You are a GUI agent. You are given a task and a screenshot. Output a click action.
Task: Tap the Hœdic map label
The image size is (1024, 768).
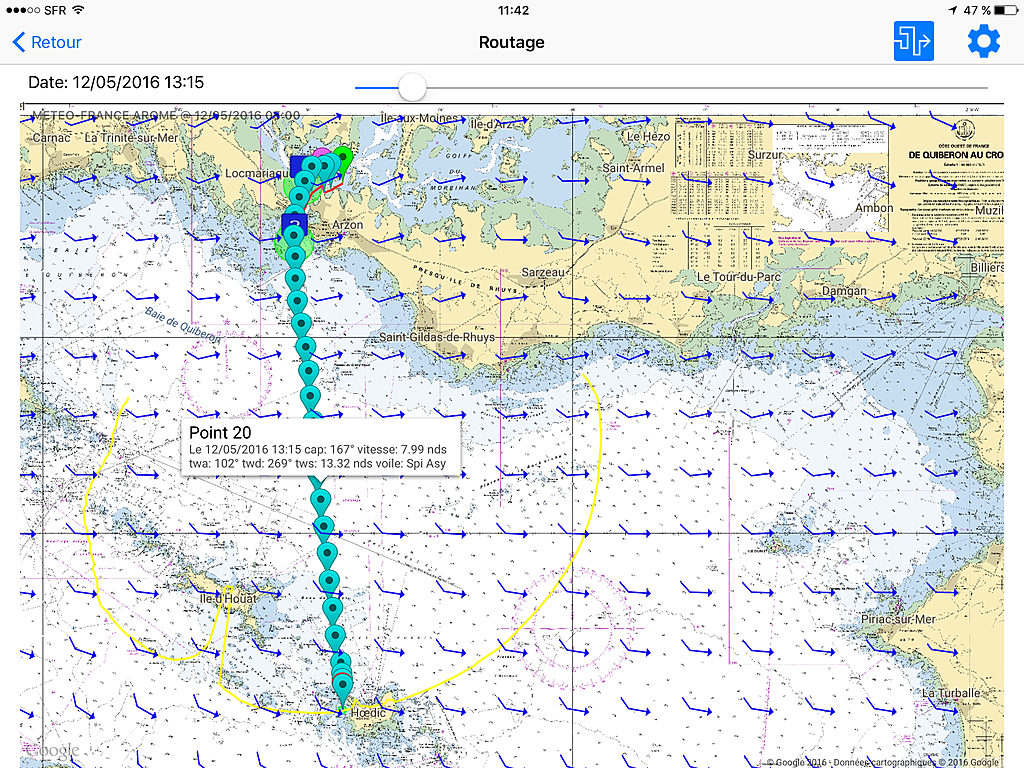(368, 712)
